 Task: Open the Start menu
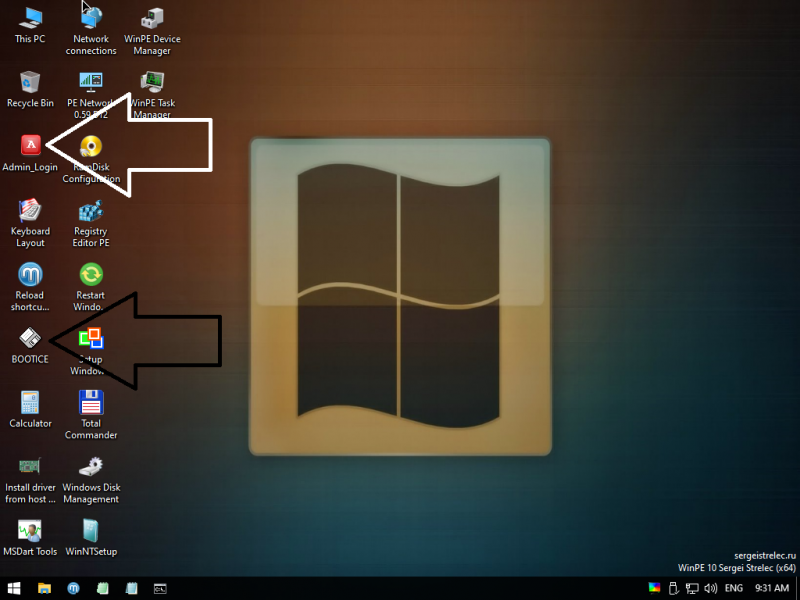coord(14,588)
